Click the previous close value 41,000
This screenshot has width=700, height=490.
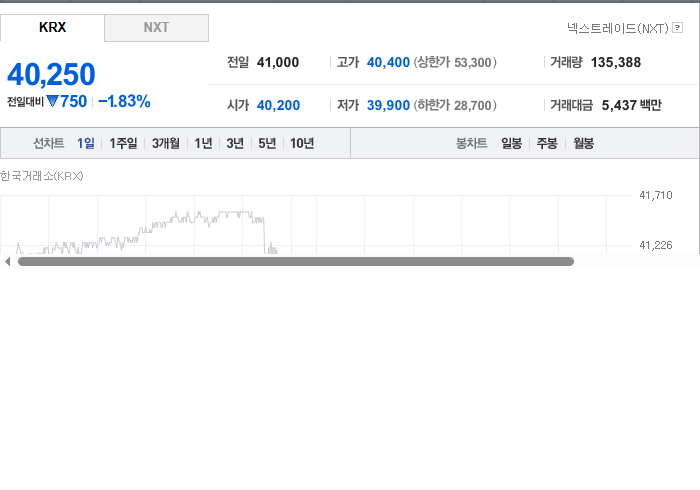278,62
